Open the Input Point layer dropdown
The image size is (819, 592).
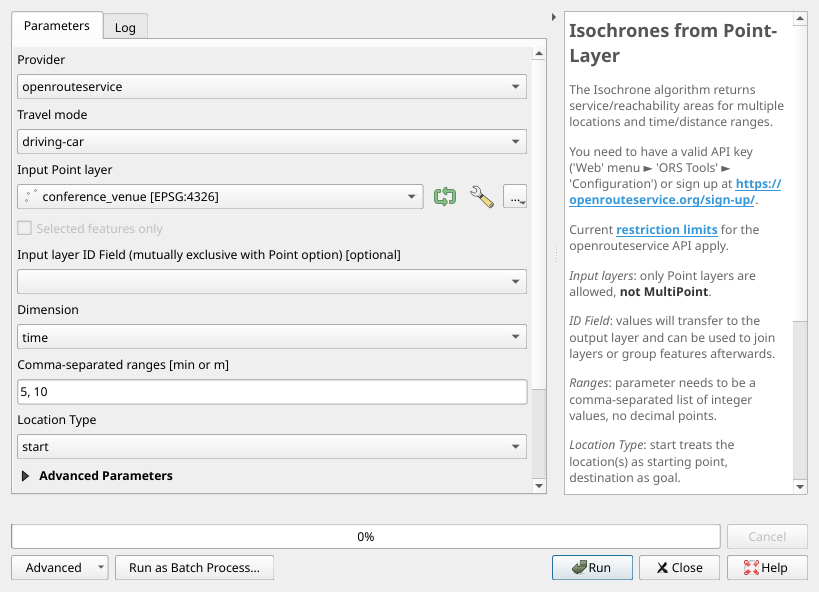[220, 197]
